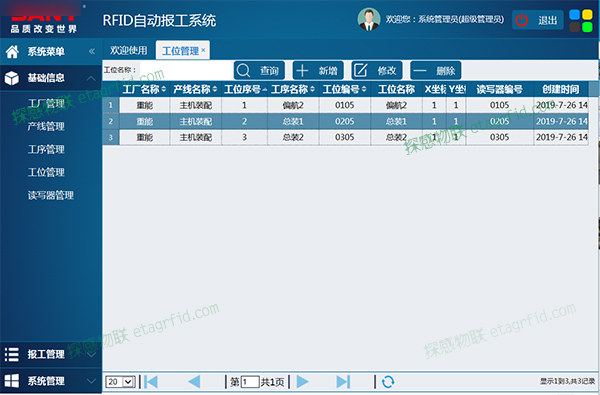Click the 工位名称 column header

point(396,89)
